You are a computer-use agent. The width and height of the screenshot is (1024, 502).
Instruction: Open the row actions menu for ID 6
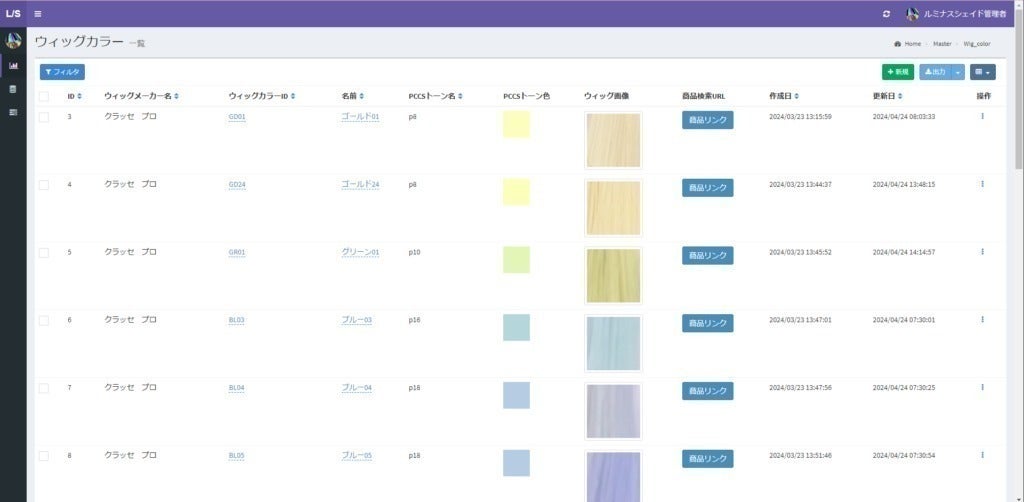point(982,319)
